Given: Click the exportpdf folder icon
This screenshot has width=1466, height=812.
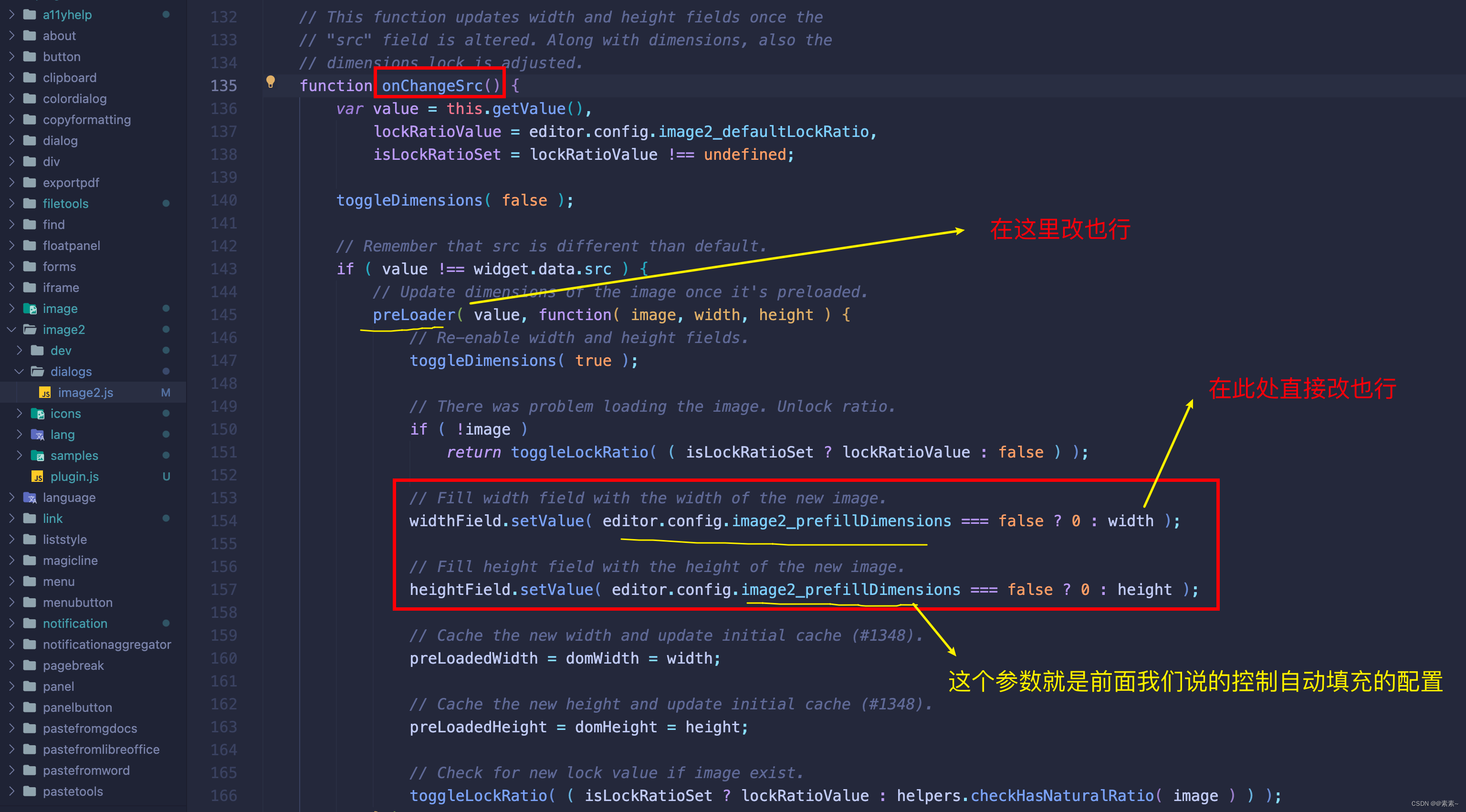Looking at the screenshot, I should [x=30, y=182].
